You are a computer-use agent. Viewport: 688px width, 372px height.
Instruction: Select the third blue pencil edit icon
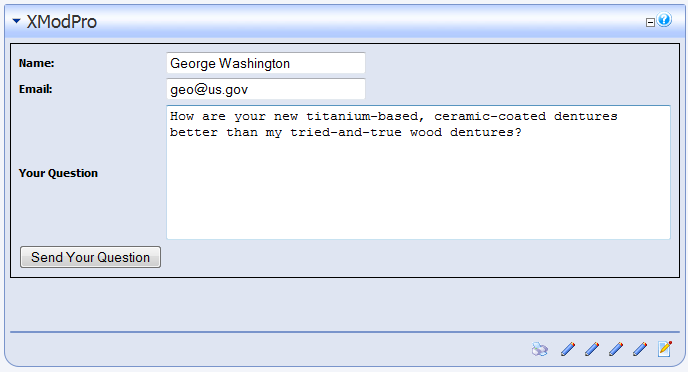pyautogui.click(x=616, y=349)
